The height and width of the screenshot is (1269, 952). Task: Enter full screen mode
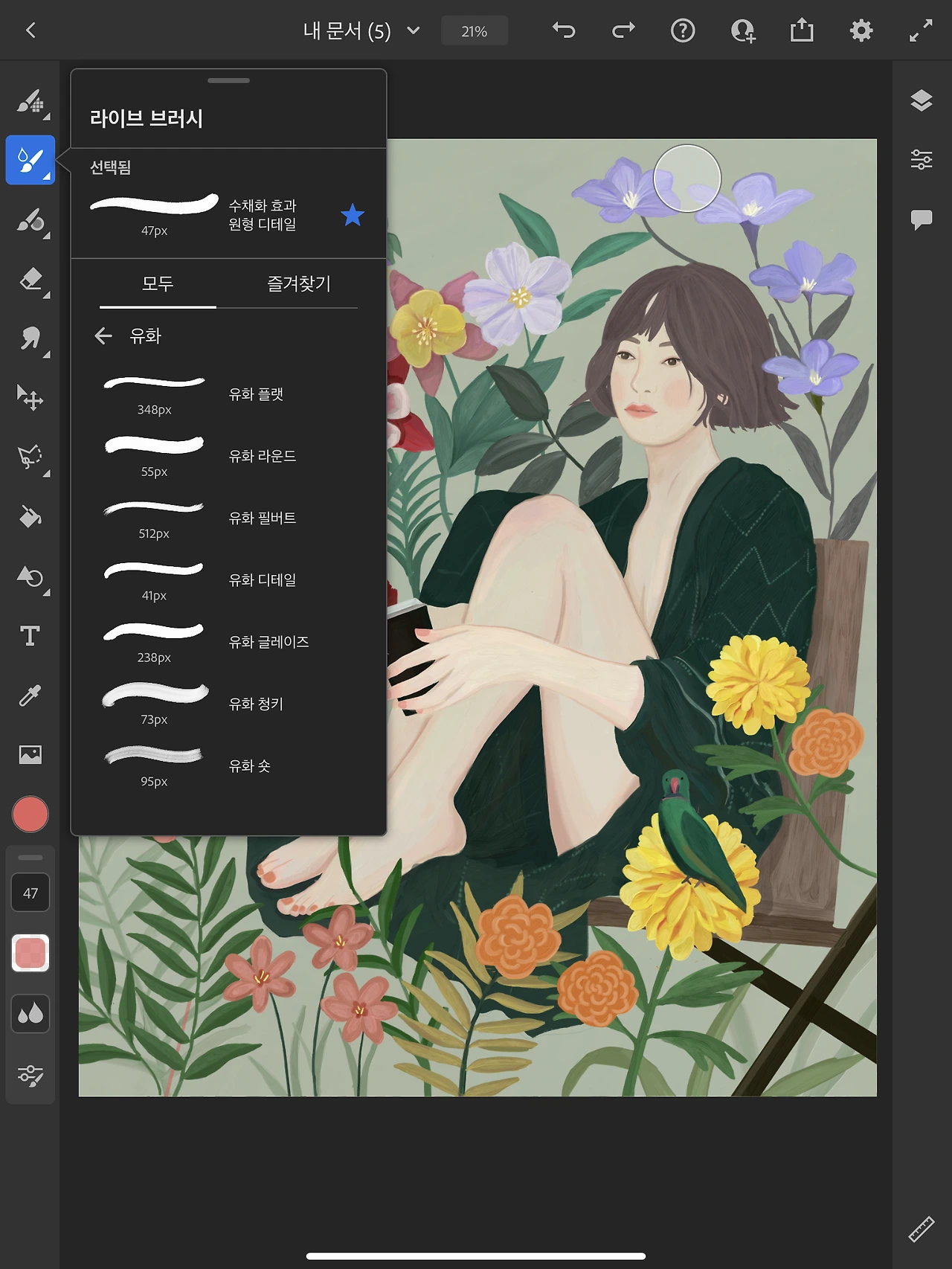pos(921,30)
